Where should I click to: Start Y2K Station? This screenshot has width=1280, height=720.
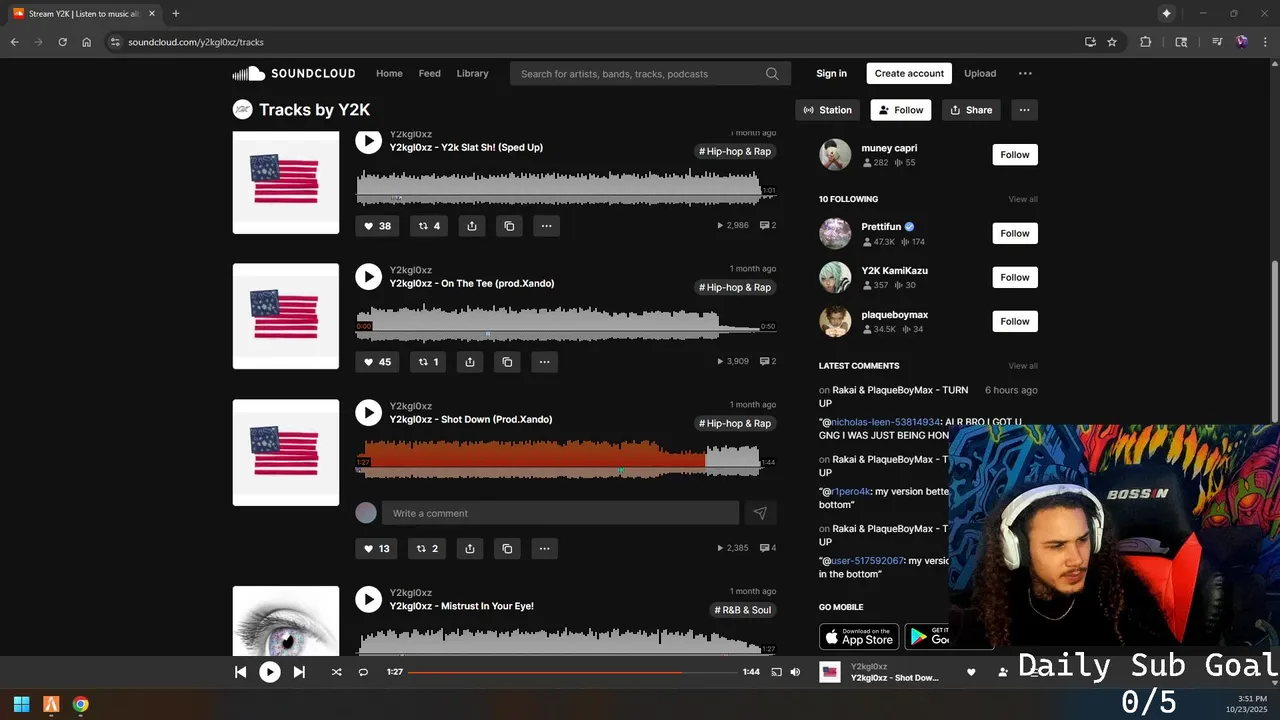[828, 110]
